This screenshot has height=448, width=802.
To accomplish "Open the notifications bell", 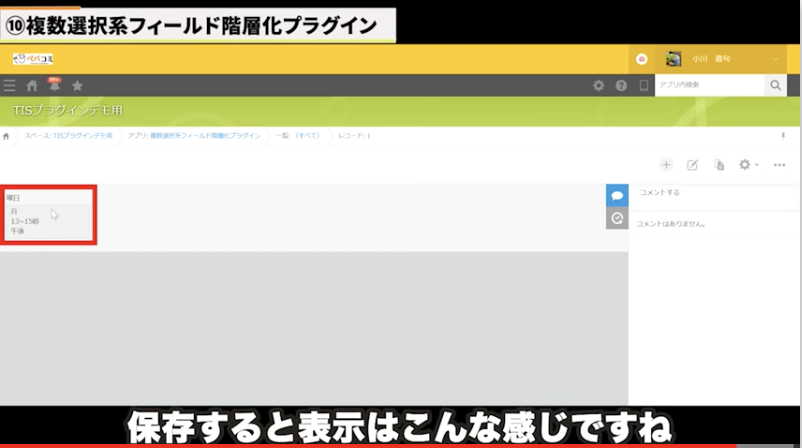I will point(54,86).
